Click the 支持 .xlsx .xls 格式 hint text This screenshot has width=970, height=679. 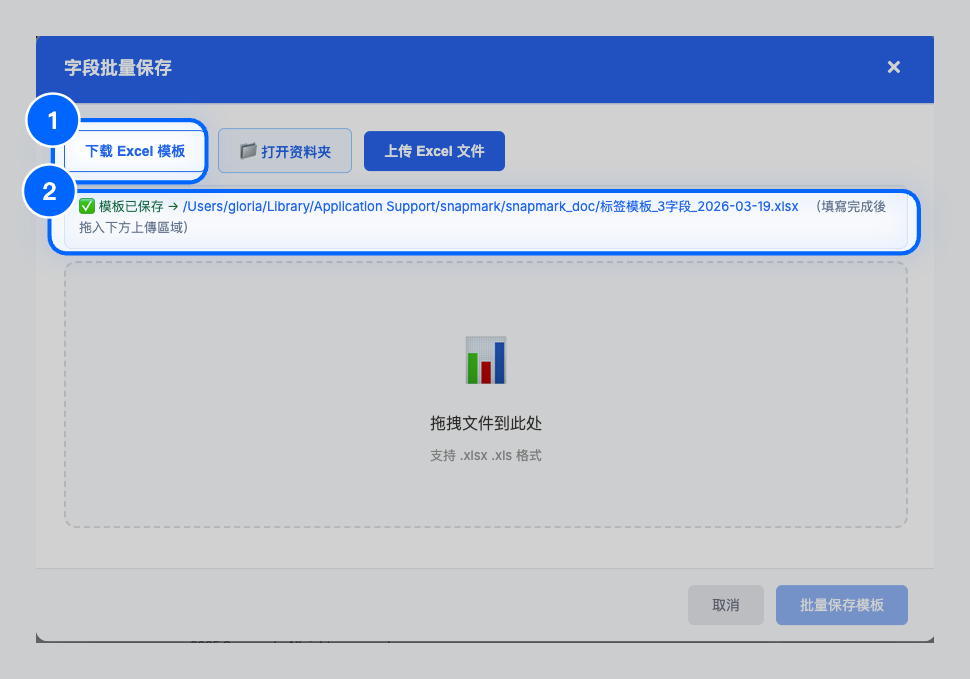coord(485,454)
